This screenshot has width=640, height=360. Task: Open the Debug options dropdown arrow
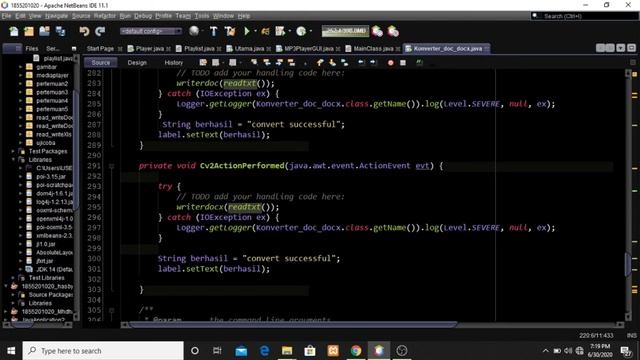click(290, 31)
